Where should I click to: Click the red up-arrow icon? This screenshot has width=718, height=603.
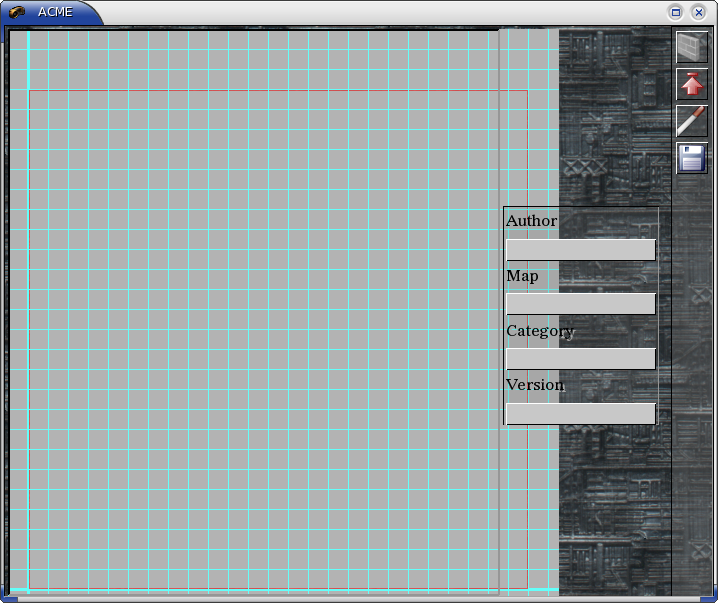[x=692, y=84]
